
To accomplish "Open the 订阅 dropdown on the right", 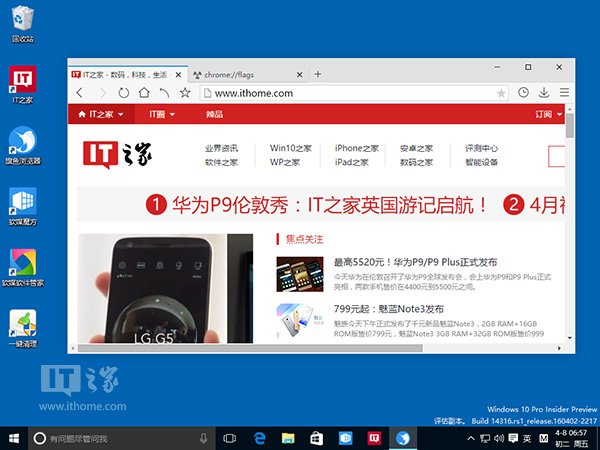I will point(547,115).
